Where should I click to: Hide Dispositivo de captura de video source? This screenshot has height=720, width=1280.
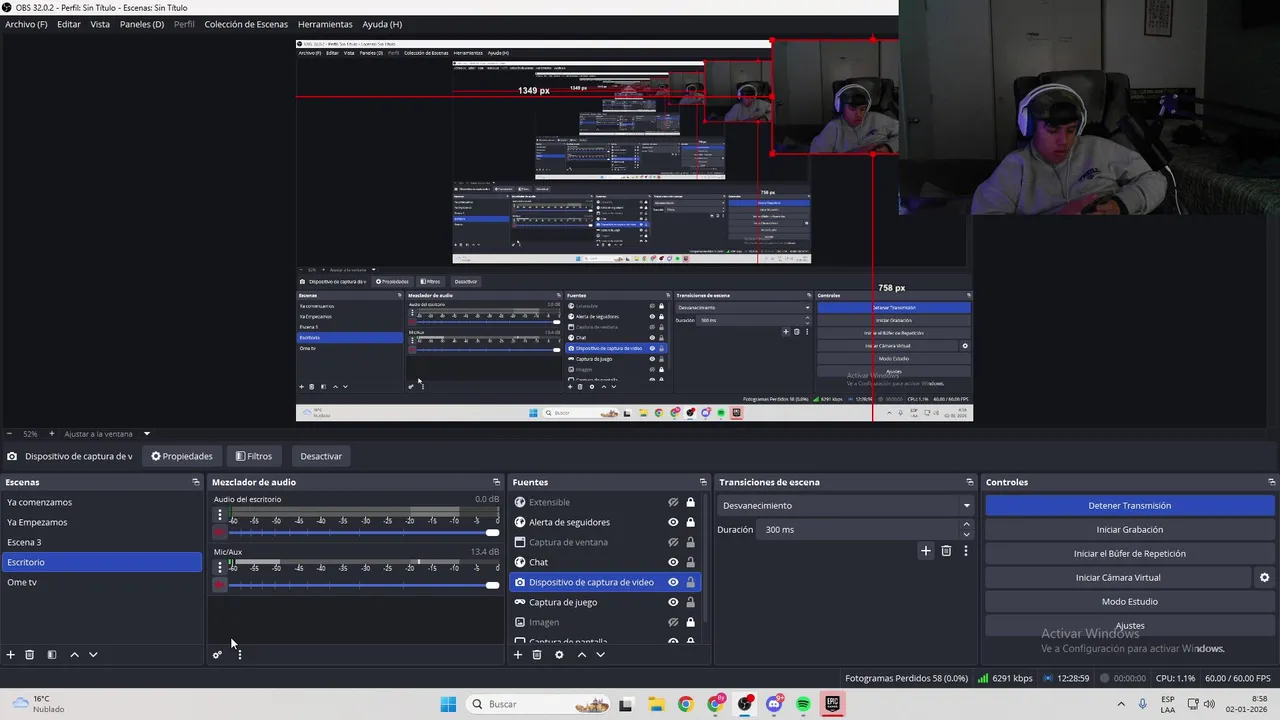click(x=673, y=582)
